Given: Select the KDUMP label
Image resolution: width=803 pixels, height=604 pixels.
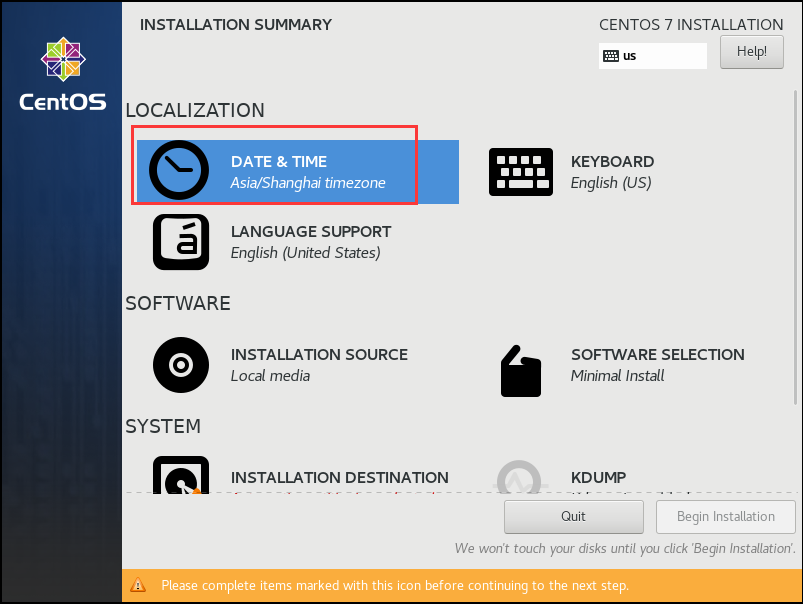Looking at the screenshot, I should [598, 477].
